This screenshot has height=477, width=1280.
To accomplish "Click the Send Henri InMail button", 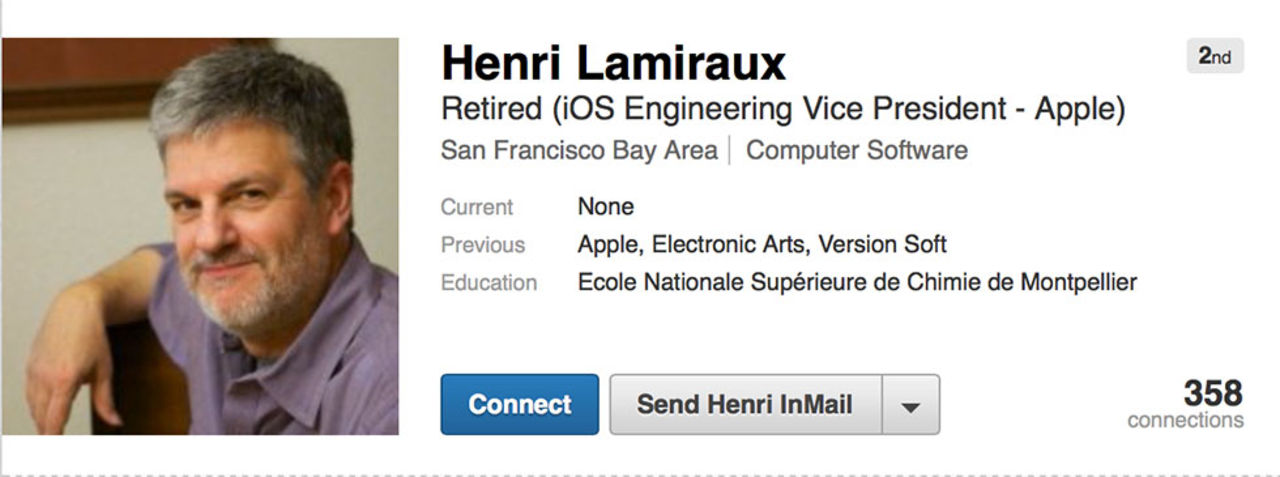I will click(745, 405).
